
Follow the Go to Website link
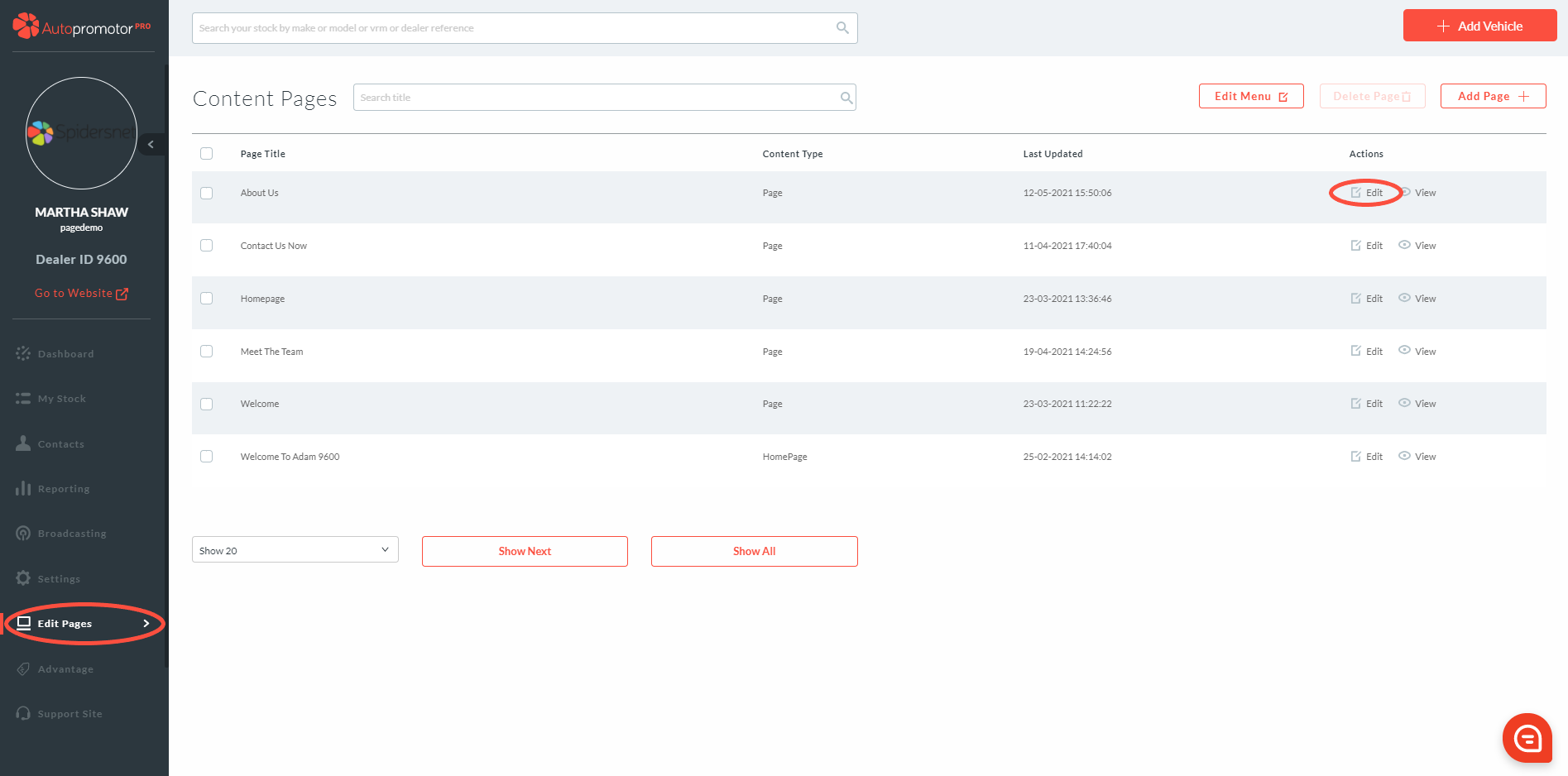(80, 294)
